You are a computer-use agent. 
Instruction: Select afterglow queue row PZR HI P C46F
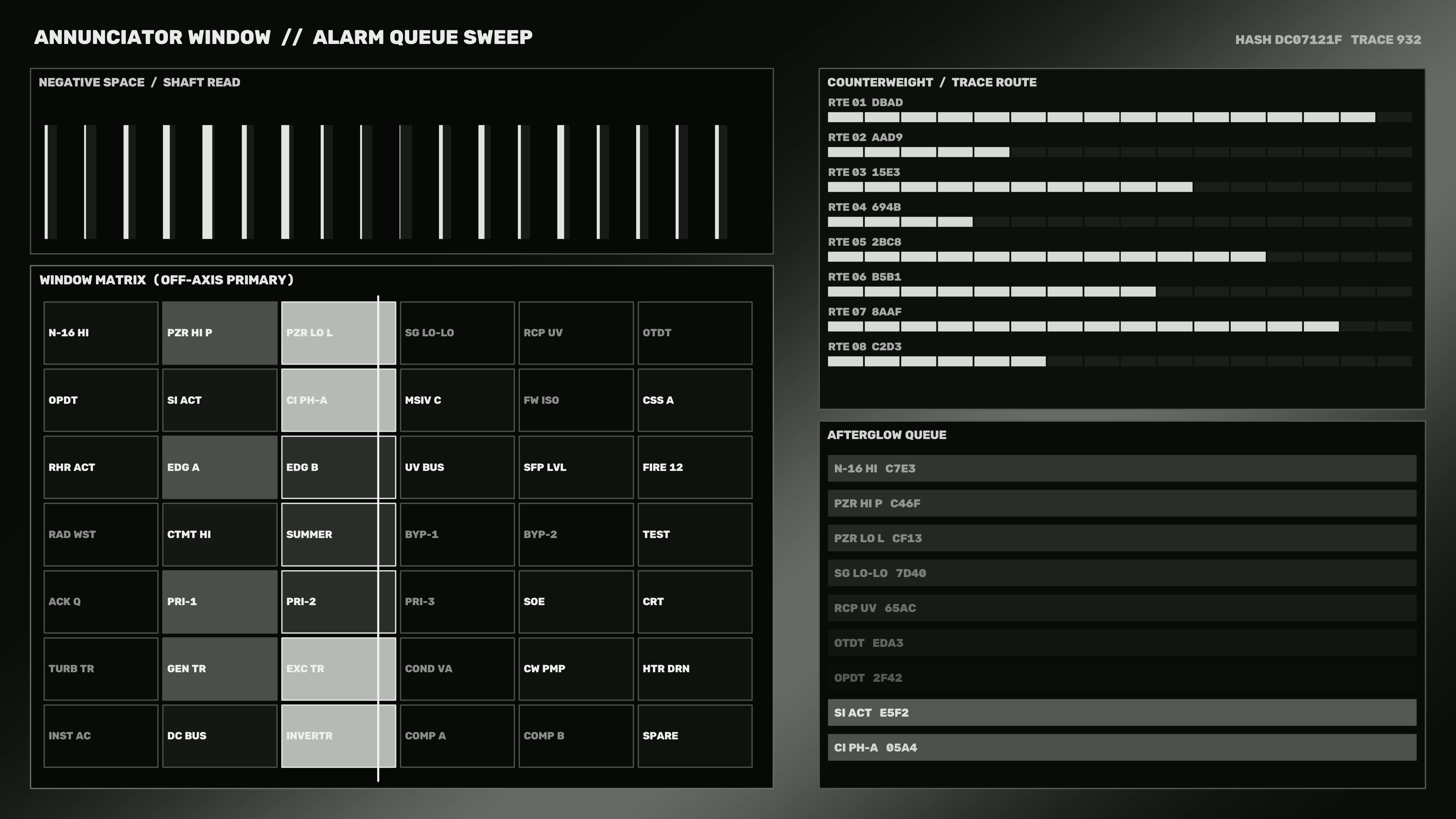(1122, 504)
